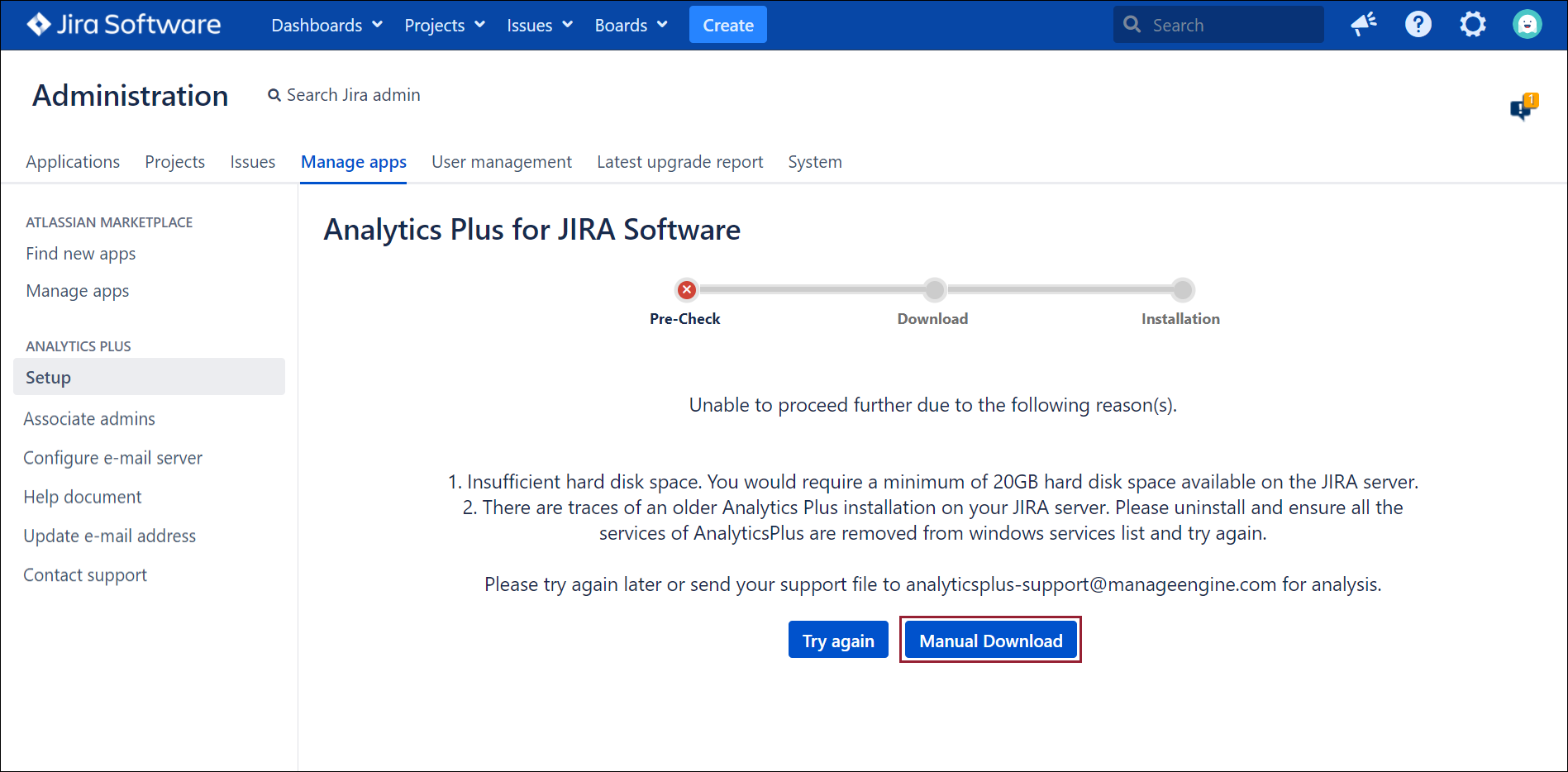This screenshot has height=772, width=1568.
Task: Expand the Boards dropdown menu
Action: [x=631, y=26]
